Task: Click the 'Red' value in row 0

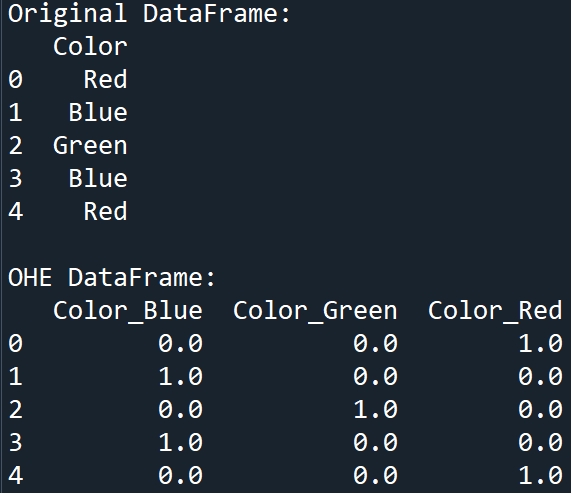Action: click(105, 80)
